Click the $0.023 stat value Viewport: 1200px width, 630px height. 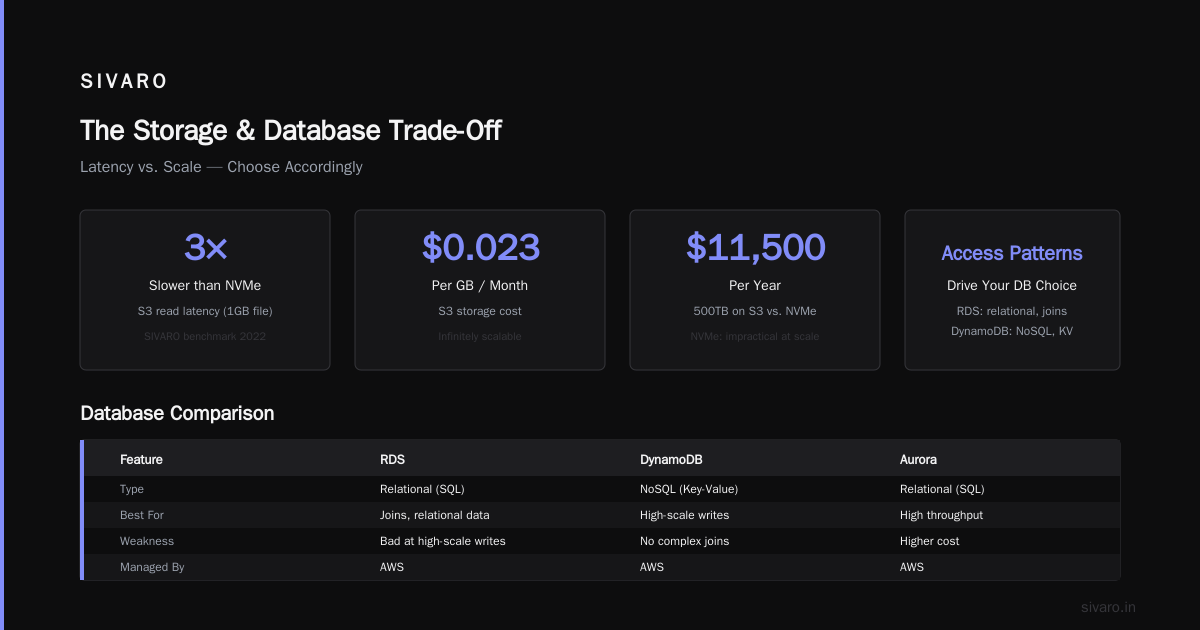click(480, 247)
